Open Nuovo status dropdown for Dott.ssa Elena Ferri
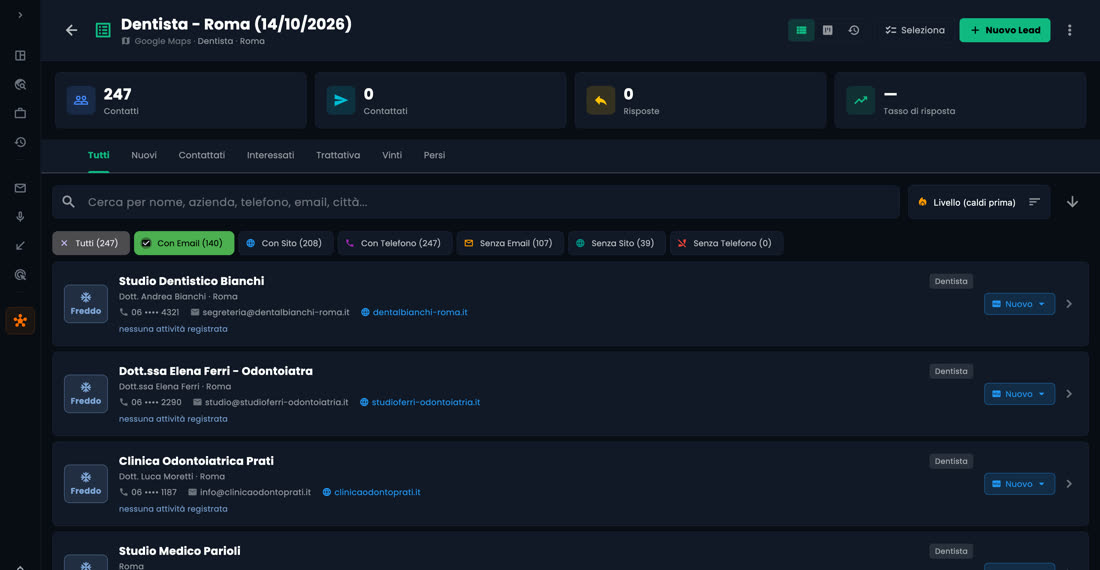Screen dimensions: 1100x570 (x=1019, y=394)
